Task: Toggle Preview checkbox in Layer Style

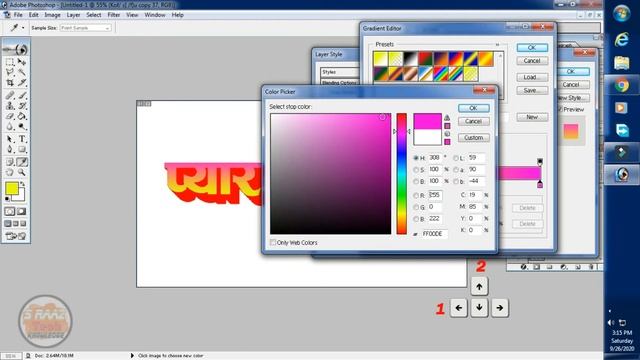Action: tap(560, 109)
